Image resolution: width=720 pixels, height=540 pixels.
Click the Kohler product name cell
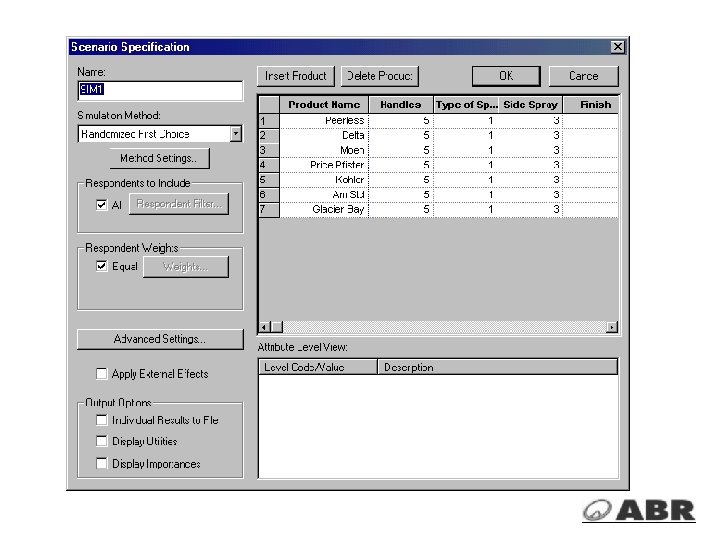click(x=324, y=180)
